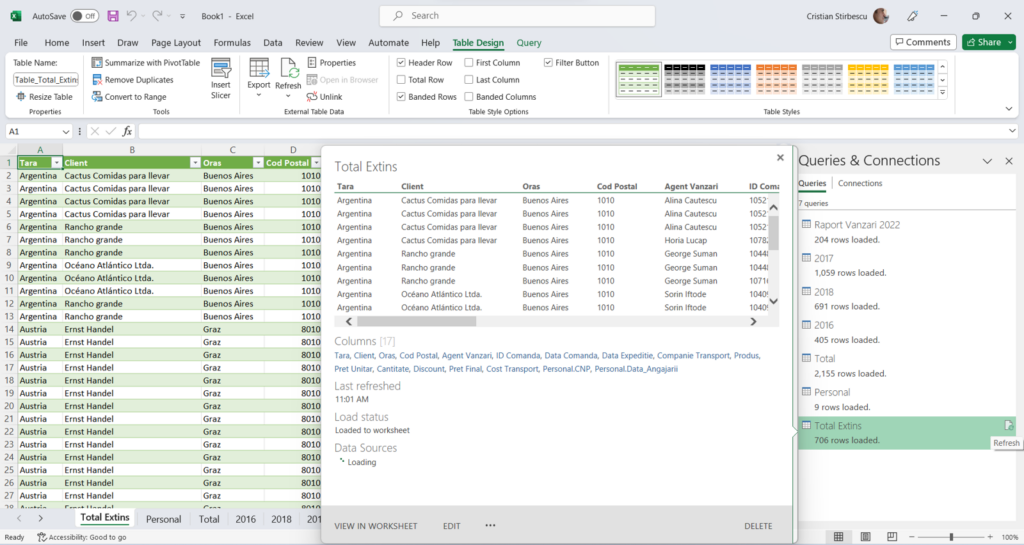
Task: Open the Query ribbon tab
Action: pyautogui.click(x=529, y=42)
